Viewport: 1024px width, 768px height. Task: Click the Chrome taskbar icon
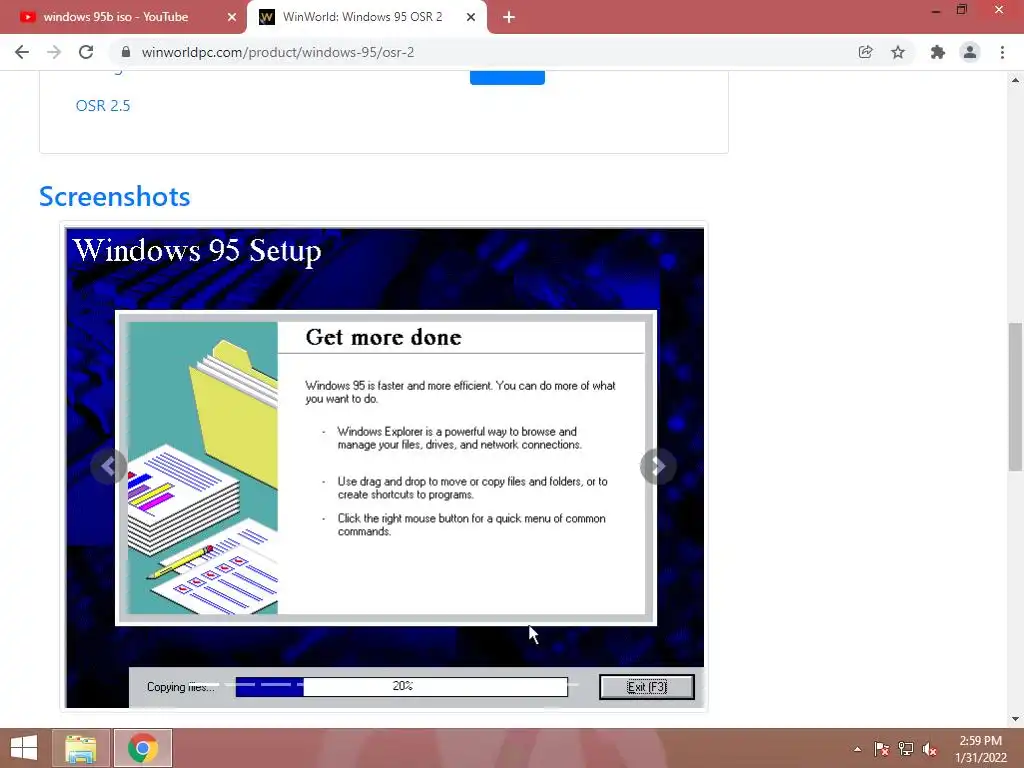[143, 748]
